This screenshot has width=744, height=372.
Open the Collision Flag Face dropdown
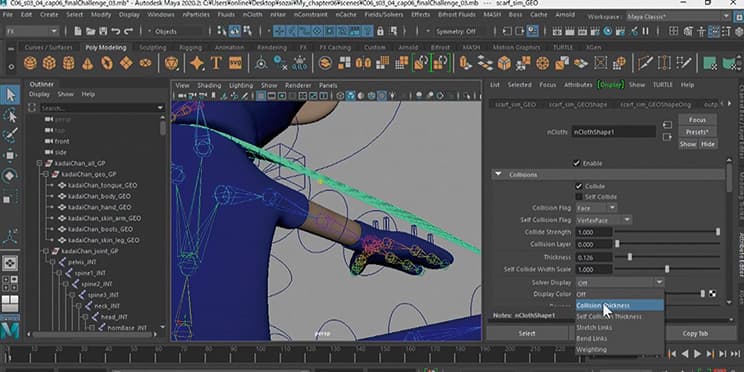pyautogui.click(x=596, y=208)
